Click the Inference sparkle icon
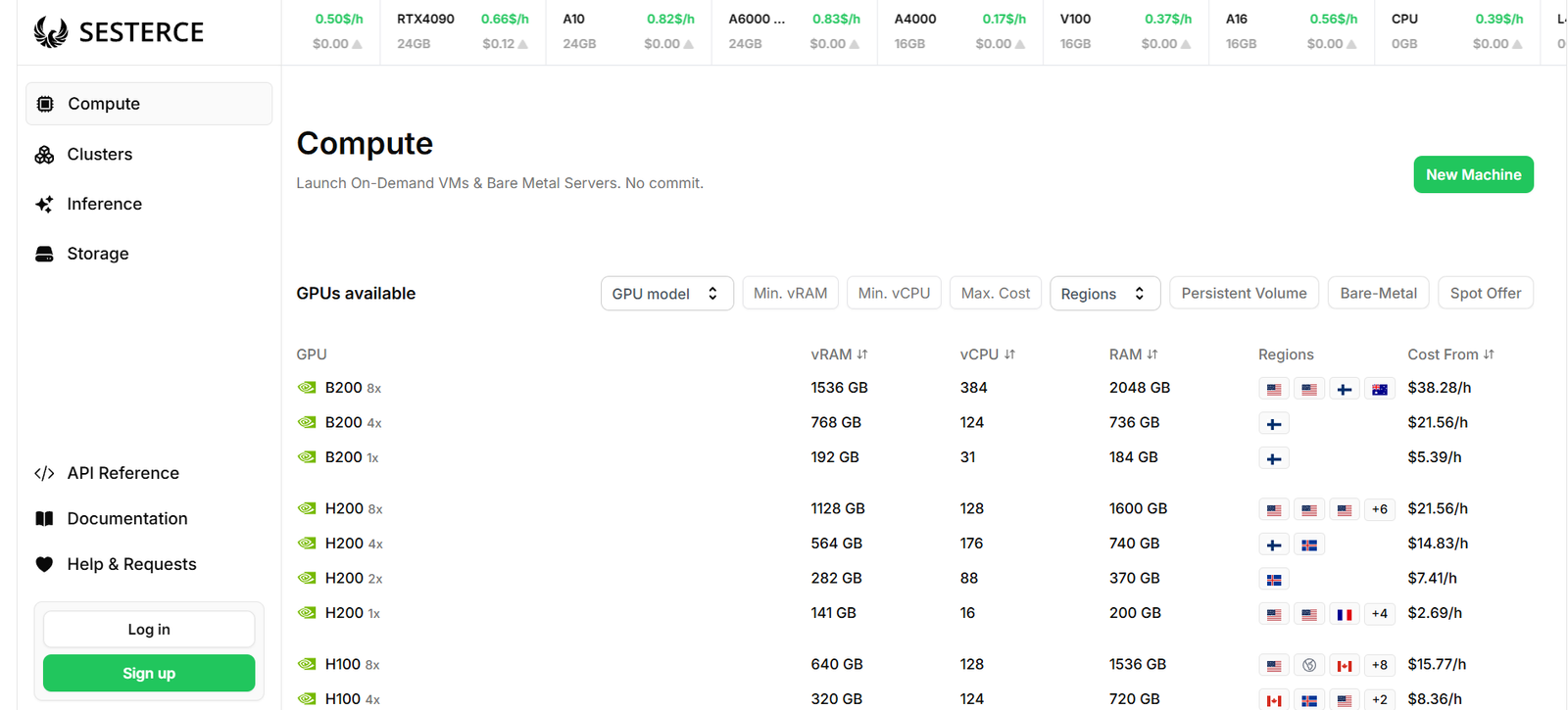 44,205
